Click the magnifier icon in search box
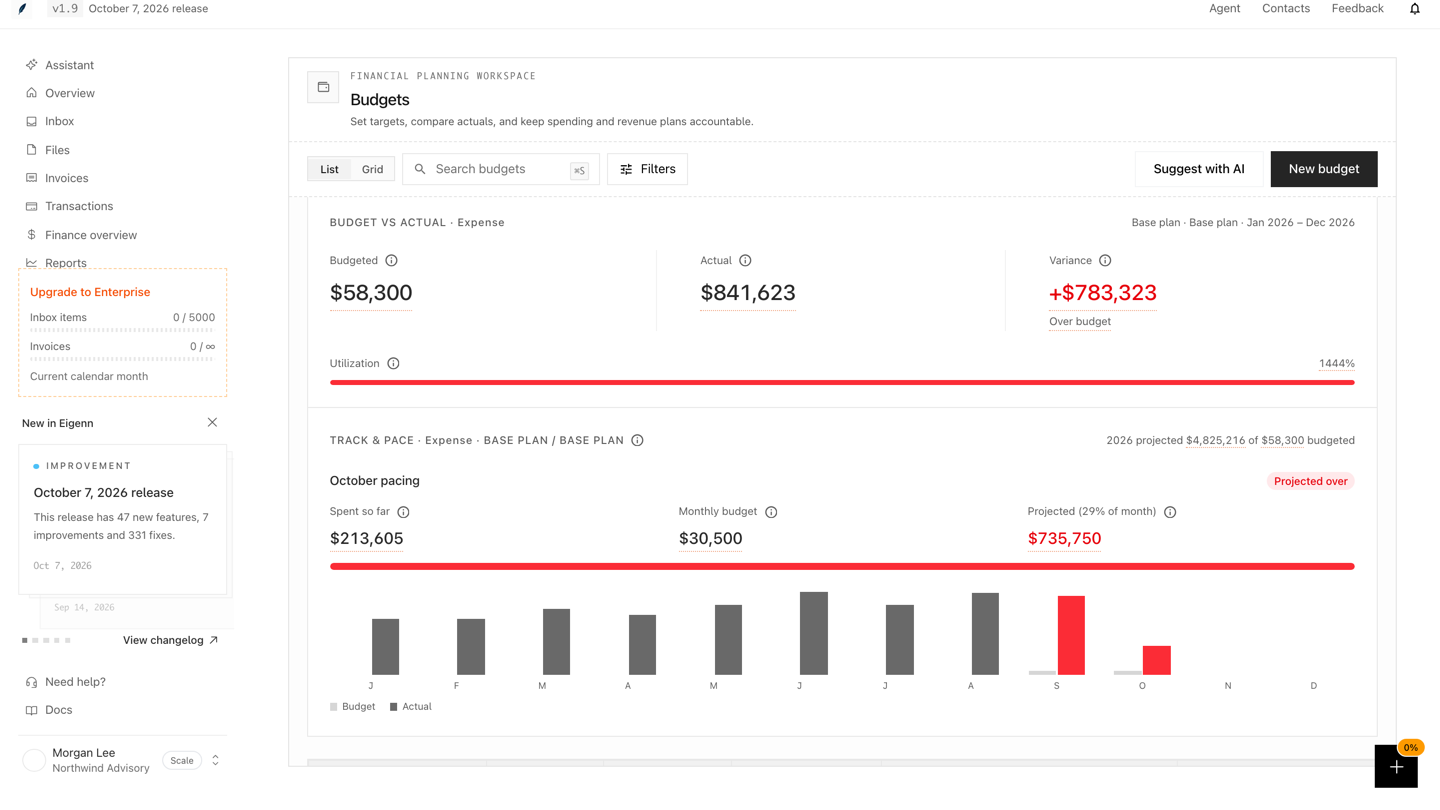The image size is (1440, 810). pos(420,169)
